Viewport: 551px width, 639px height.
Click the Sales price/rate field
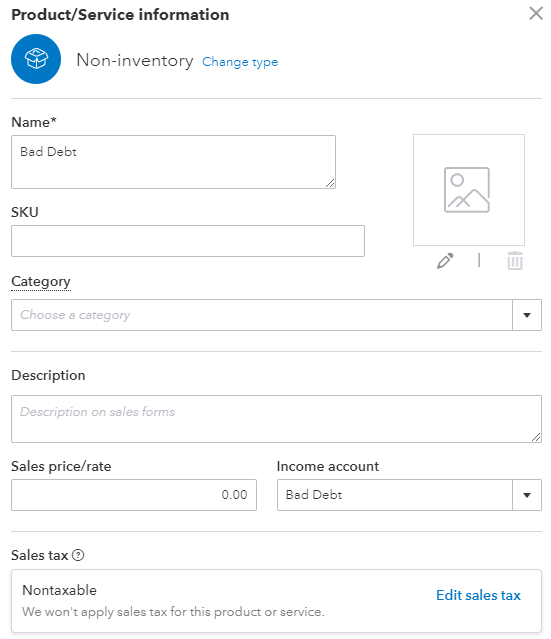pos(134,495)
